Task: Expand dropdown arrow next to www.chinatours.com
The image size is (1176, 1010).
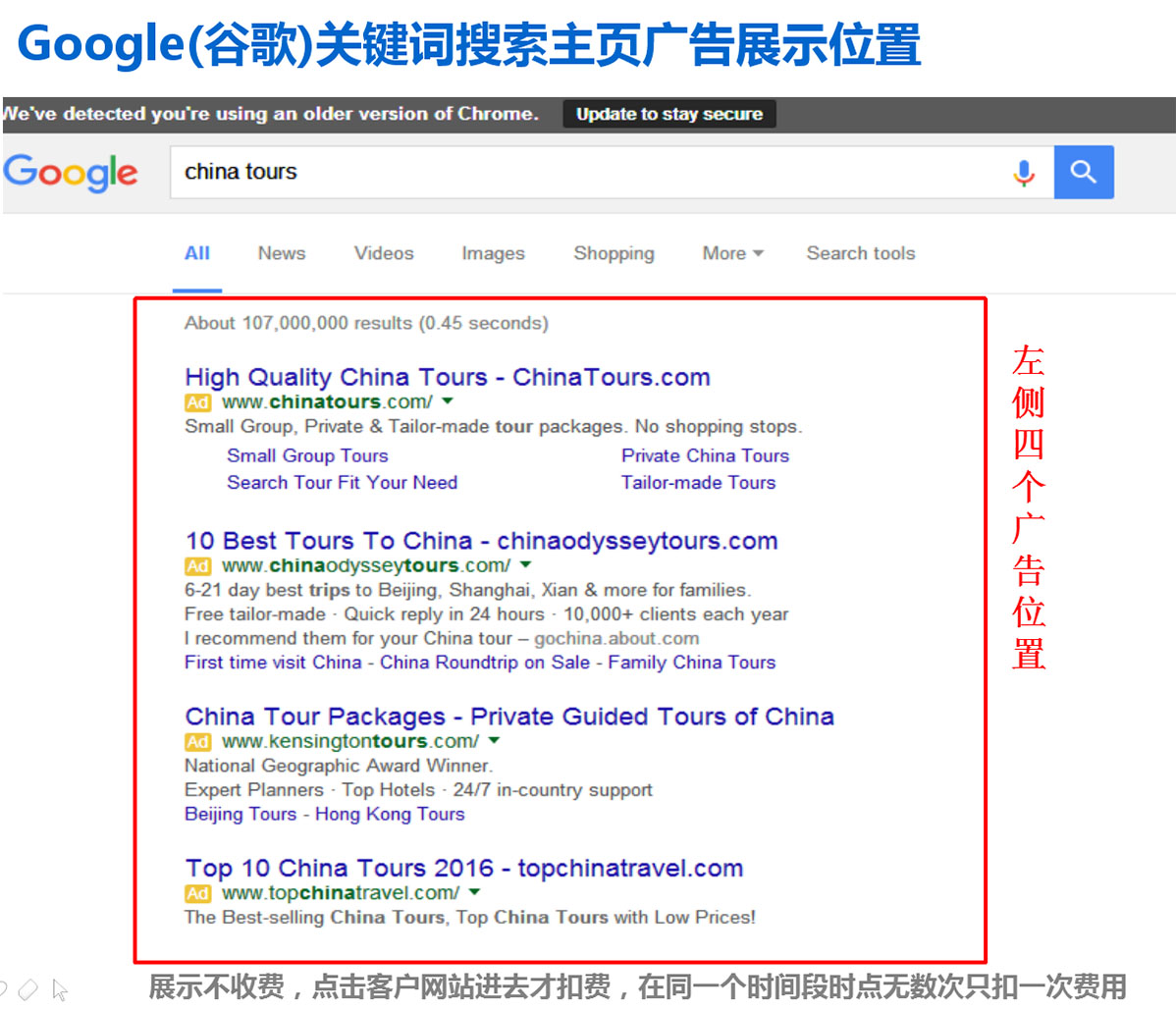Action: [x=448, y=401]
